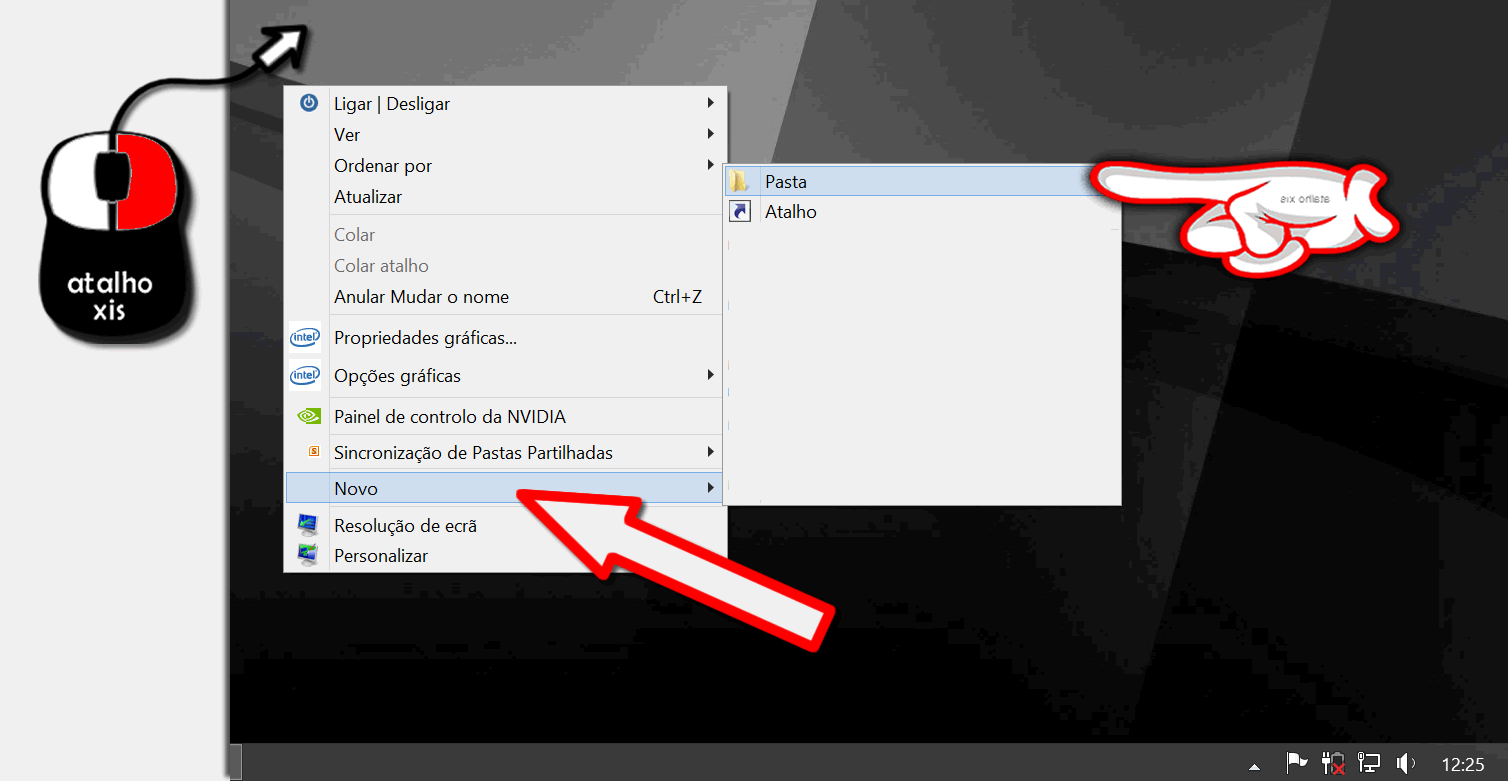Image resolution: width=1508 pixels, height=781 pixels.
Task: Select the NVIDIA Control Panel icon
Action: [x=306, y=415]
